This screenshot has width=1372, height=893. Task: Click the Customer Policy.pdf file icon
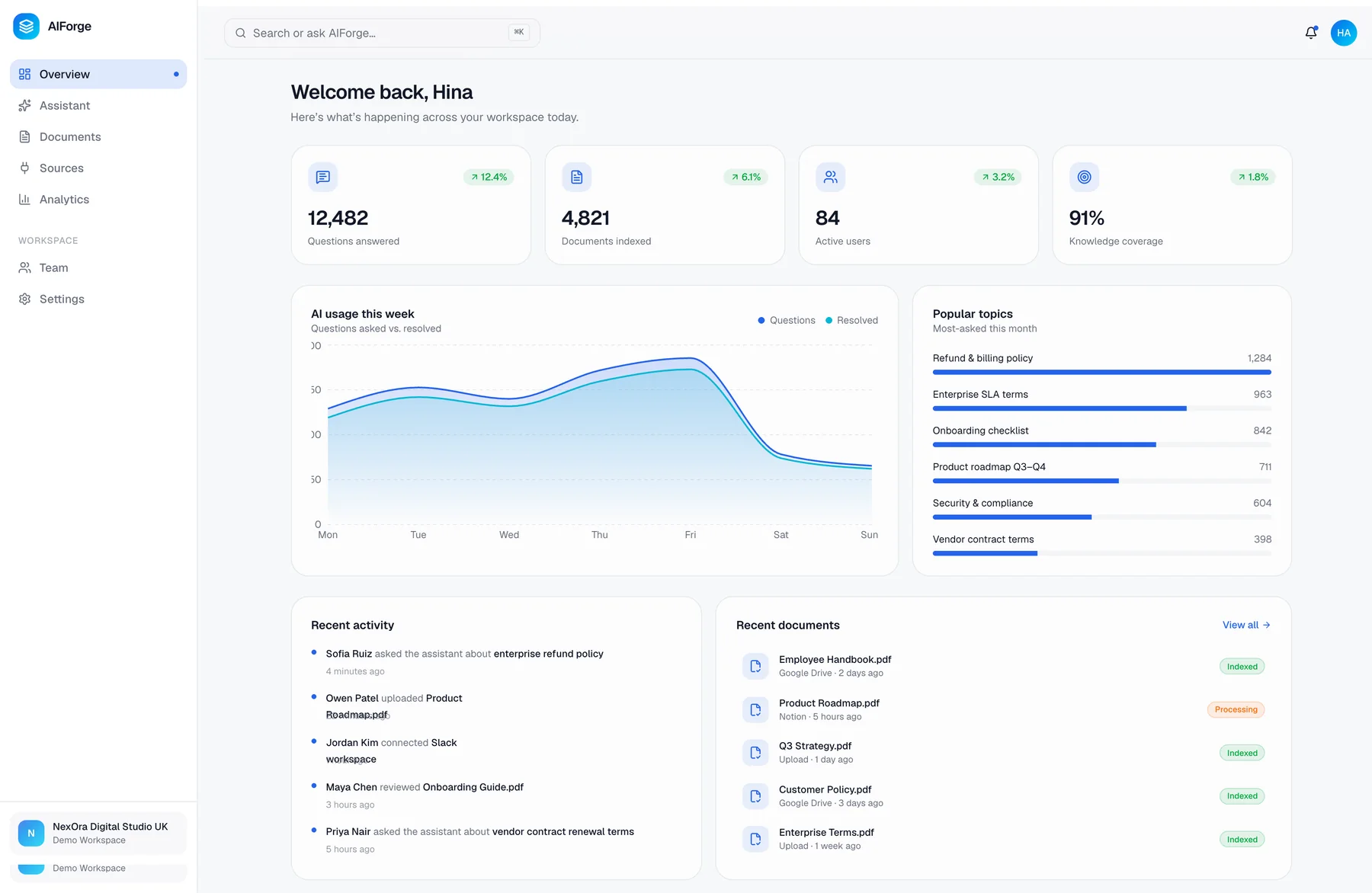tap(755, 795)
